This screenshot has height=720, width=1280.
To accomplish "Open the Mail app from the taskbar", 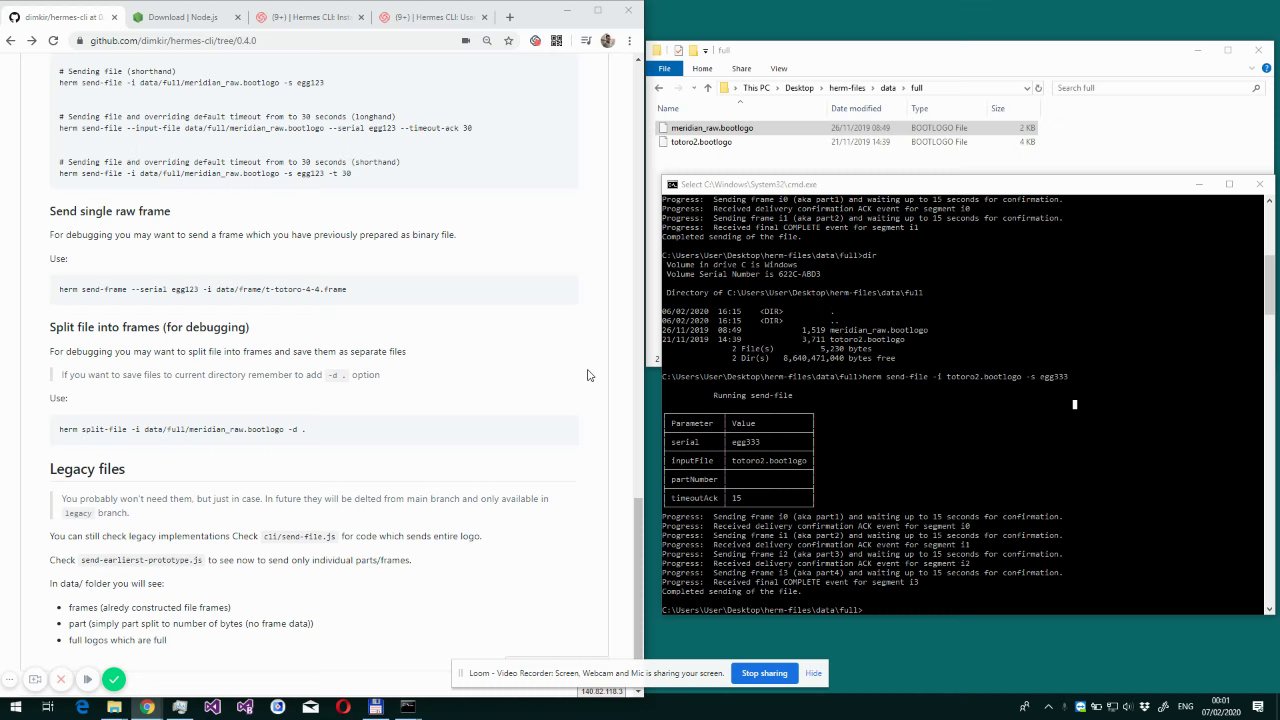I will (x=310, y=707).
